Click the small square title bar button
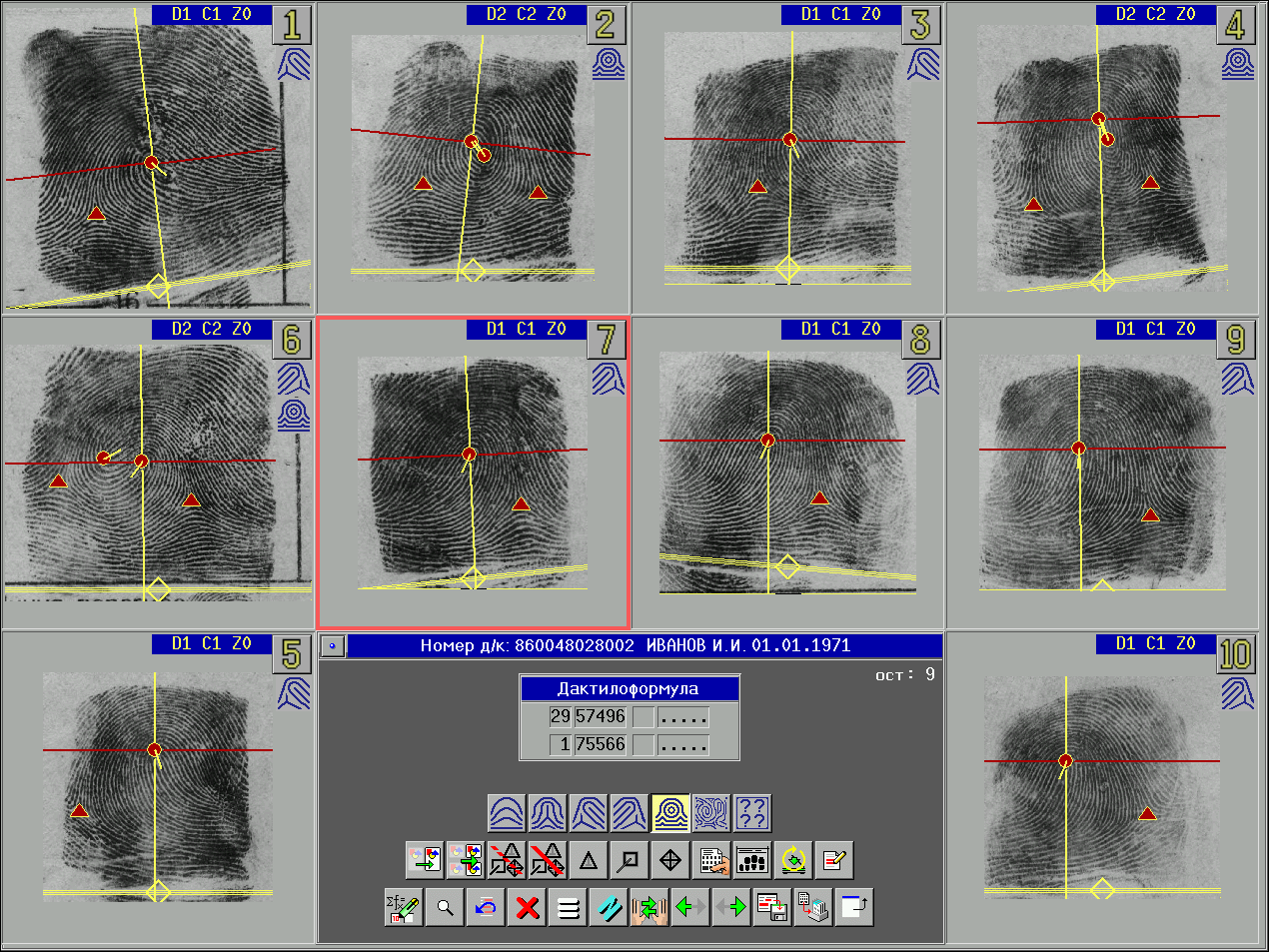Image resolution: width=1269 pixels, height=952 pixels. pos(334,646)
